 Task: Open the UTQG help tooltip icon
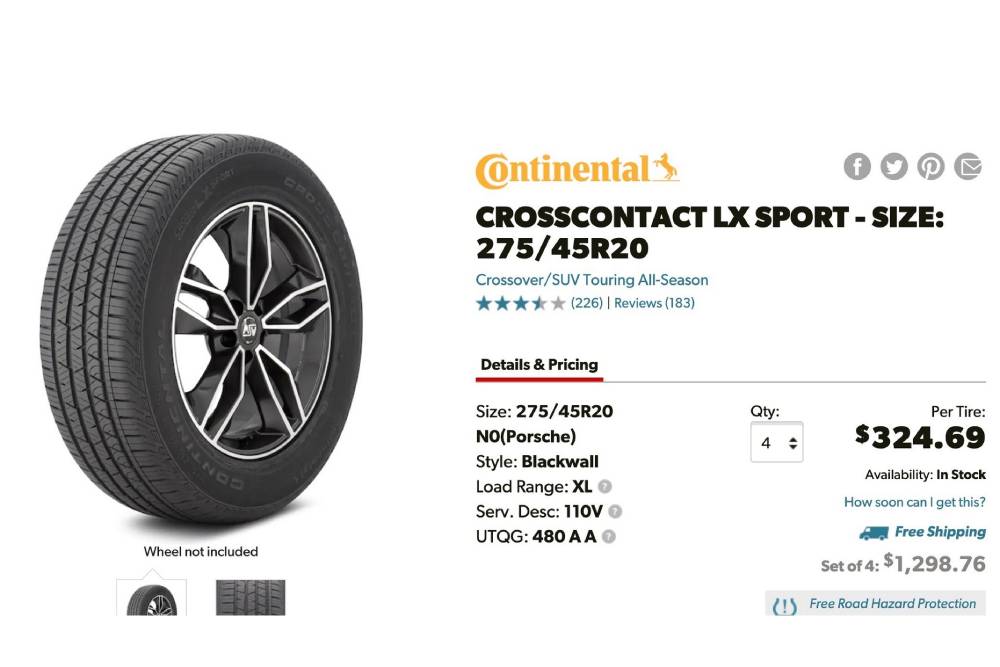tap(607, 535)
